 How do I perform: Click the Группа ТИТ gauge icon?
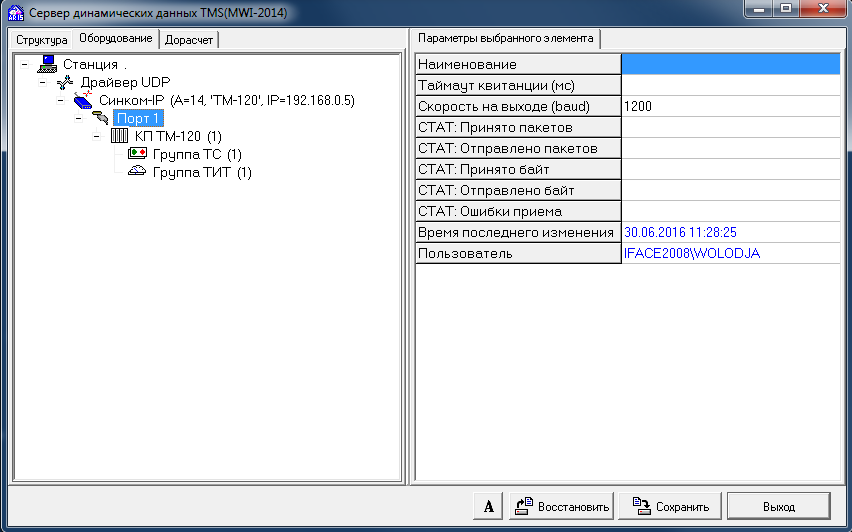pos(138,172)
